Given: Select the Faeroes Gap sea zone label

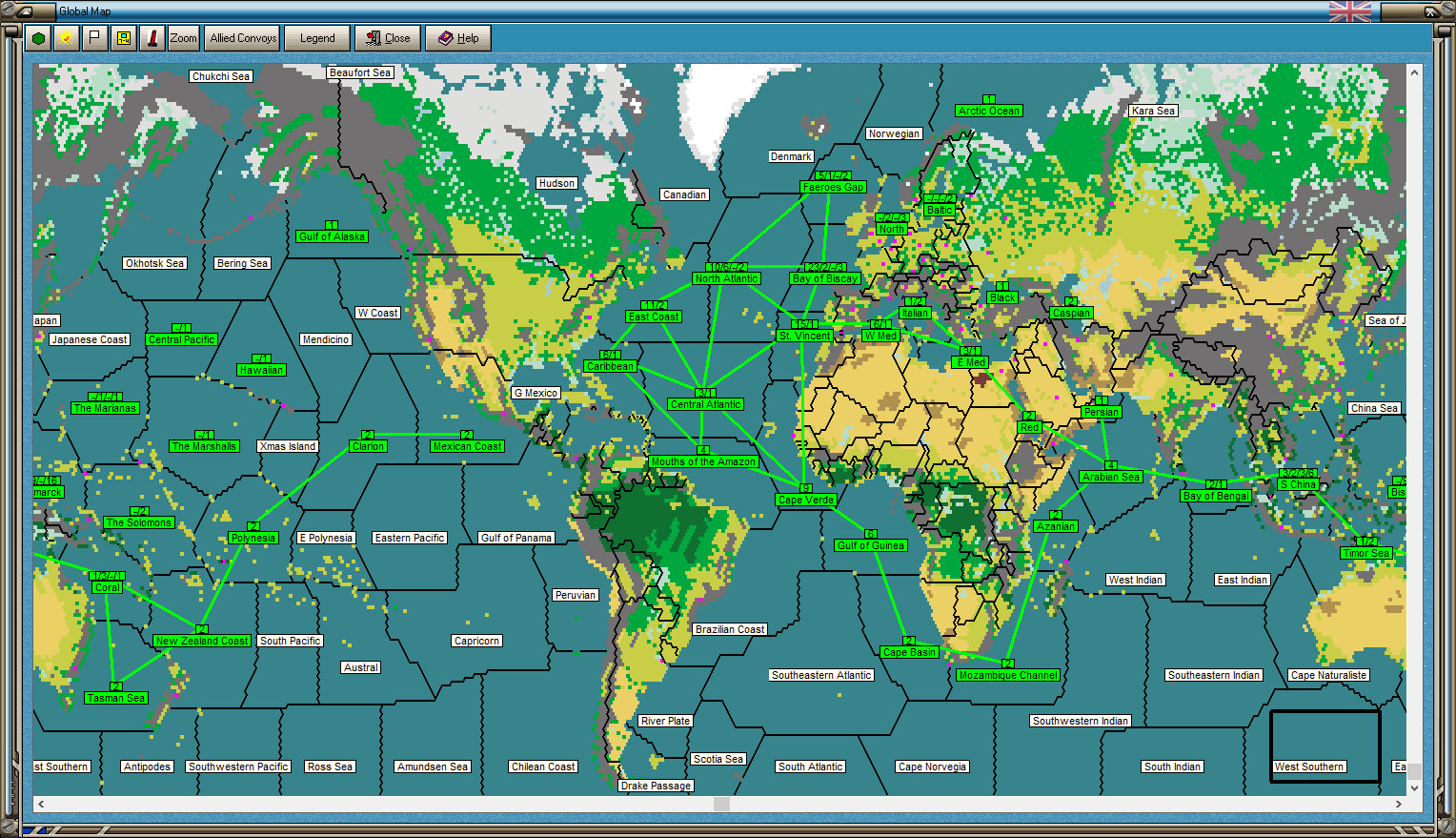Looking at the screenshot, I should pos(834,187).
